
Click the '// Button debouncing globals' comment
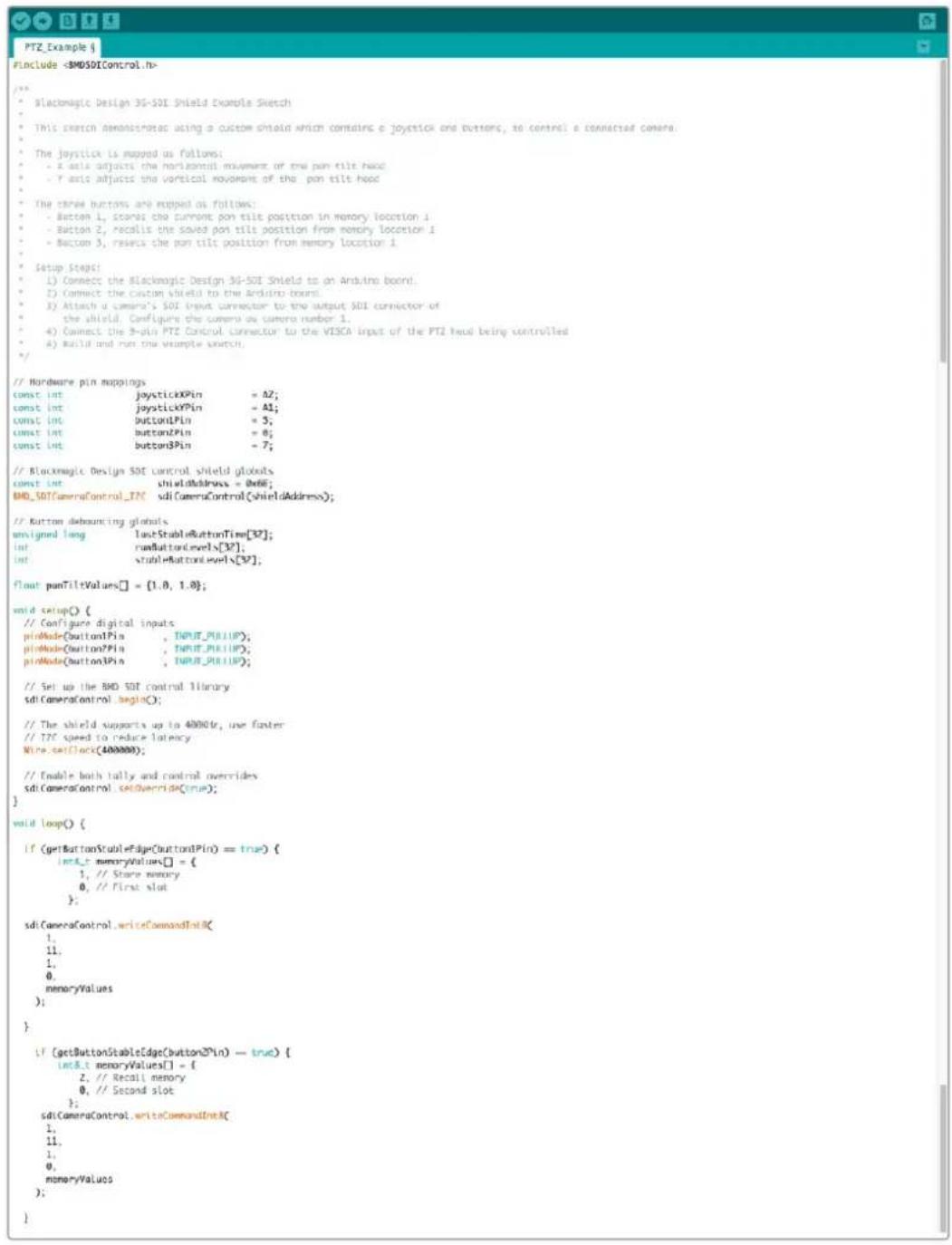coord(91,522)
